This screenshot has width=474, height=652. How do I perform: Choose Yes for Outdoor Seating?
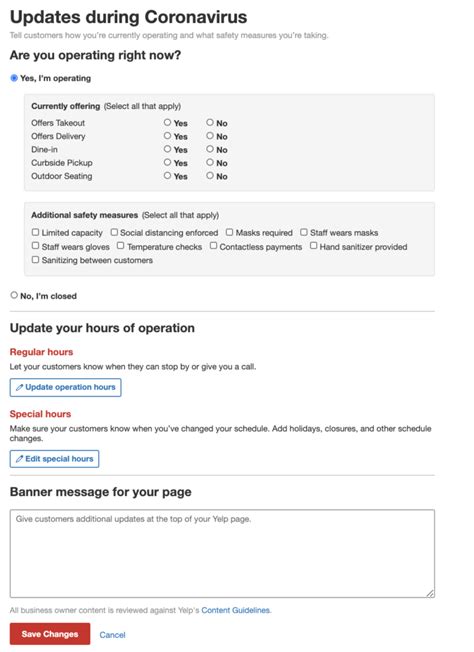point(167,175)
